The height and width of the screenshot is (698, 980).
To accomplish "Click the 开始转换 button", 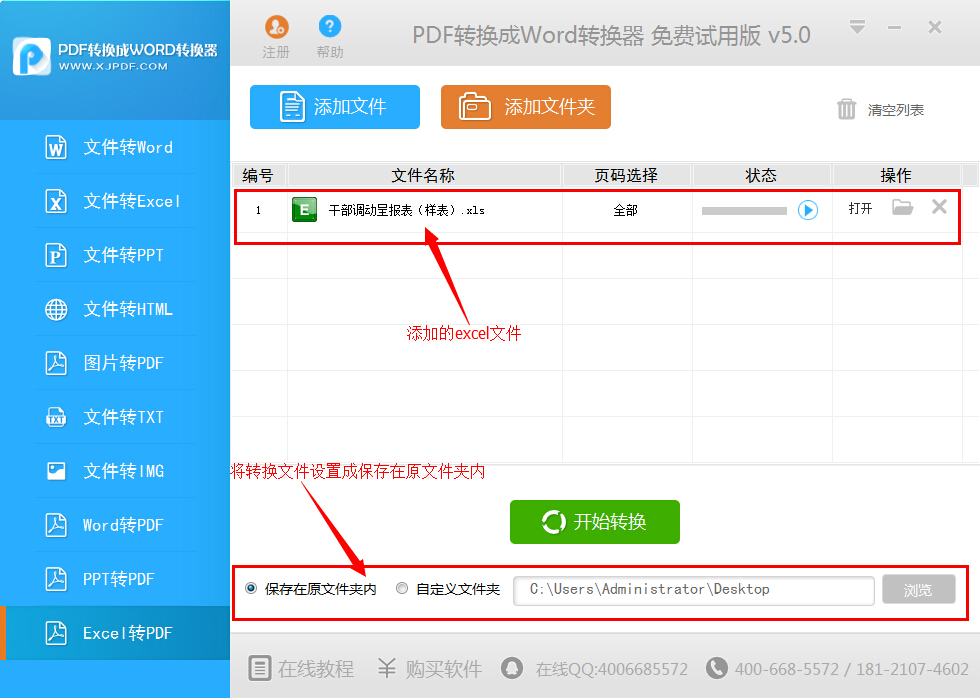I will click(x=594, y=521).
